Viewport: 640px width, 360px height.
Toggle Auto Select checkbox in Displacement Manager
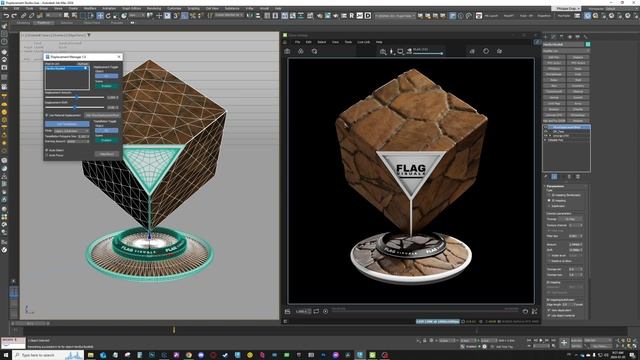click(47, 150)
